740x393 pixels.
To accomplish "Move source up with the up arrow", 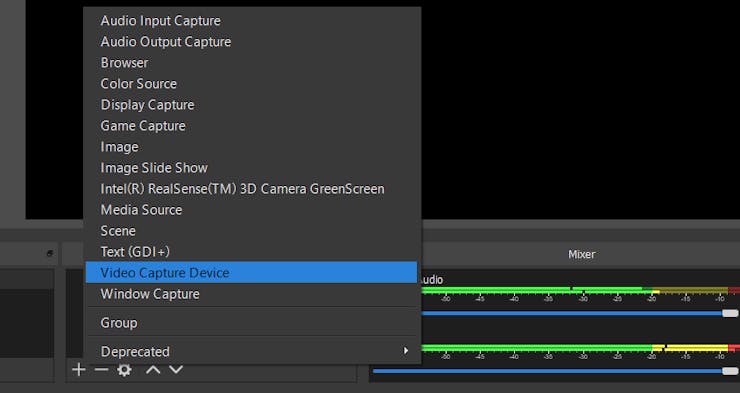I will coord(153,370).
